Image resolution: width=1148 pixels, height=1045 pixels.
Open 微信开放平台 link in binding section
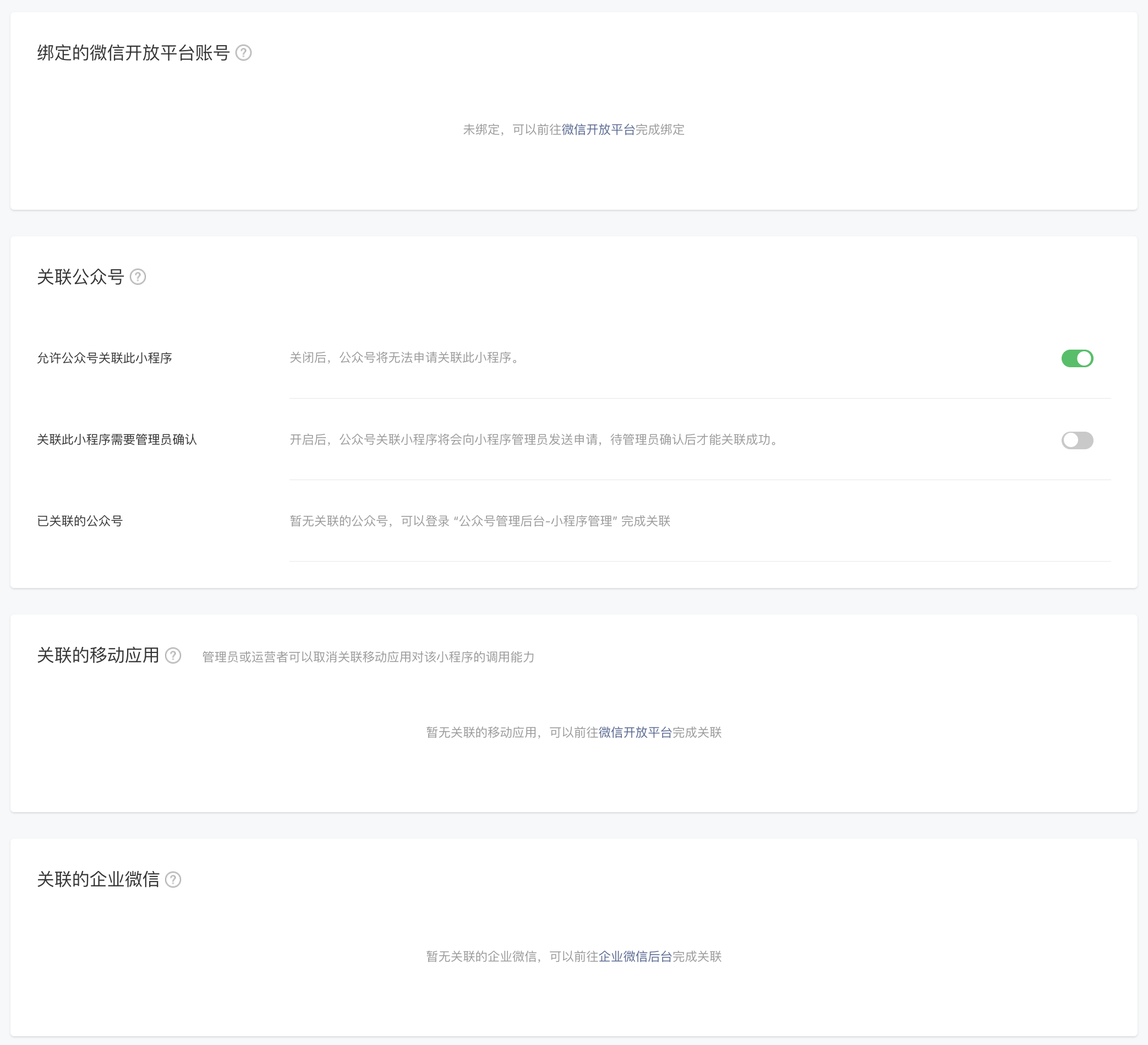[598, 130]
